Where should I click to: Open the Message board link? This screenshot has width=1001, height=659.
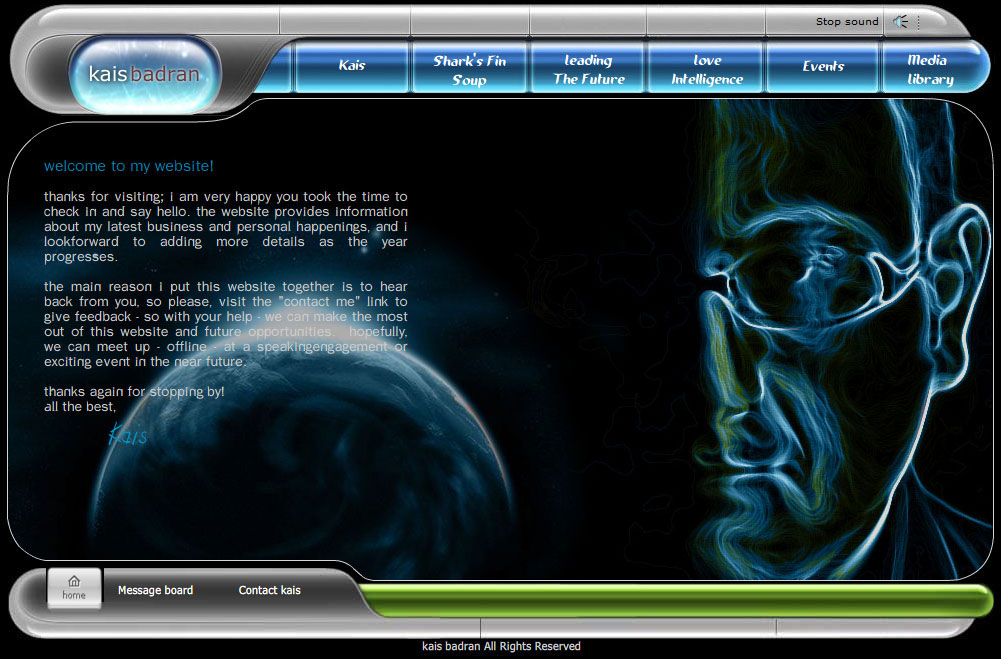pyautogui.click(x=155, y=590)
